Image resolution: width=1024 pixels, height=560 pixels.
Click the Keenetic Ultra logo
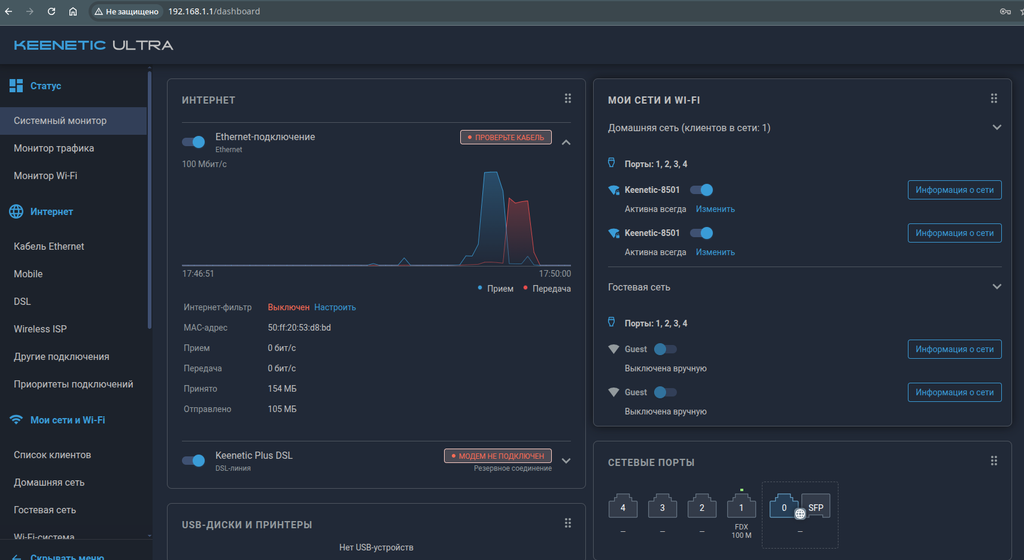tap(93, 45)
